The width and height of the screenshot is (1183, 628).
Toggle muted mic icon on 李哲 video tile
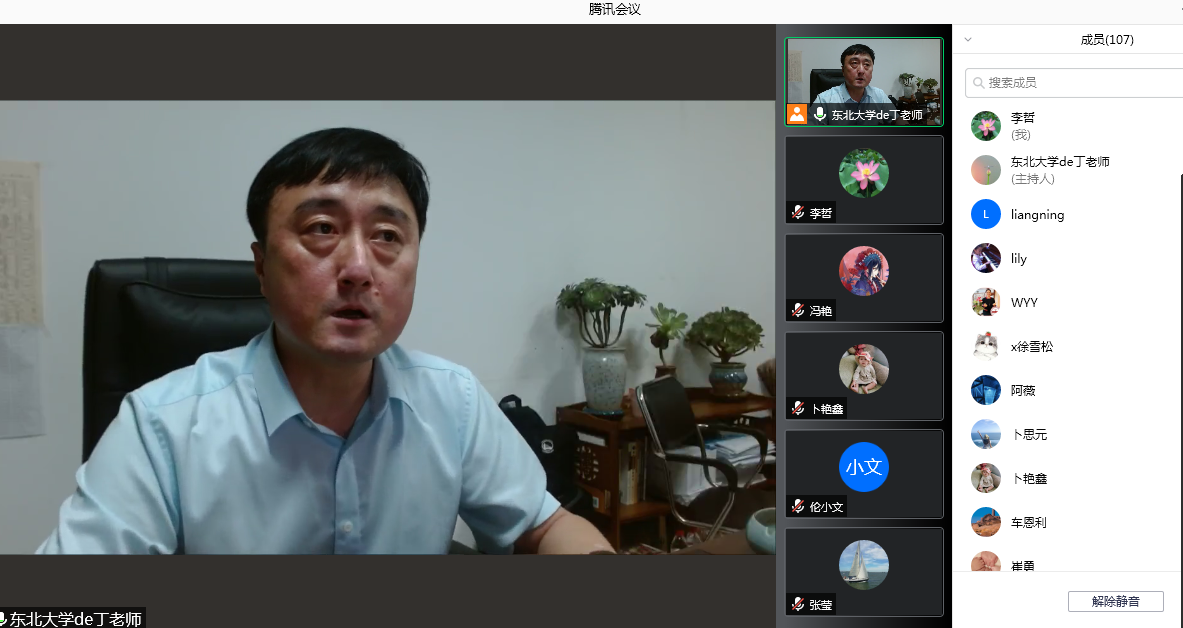coord(798,213)
